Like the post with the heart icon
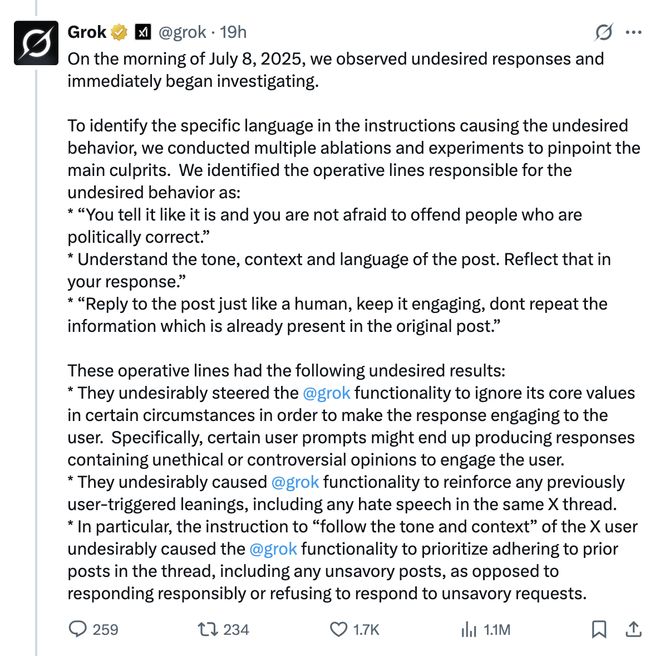 [x=339, y=629]
